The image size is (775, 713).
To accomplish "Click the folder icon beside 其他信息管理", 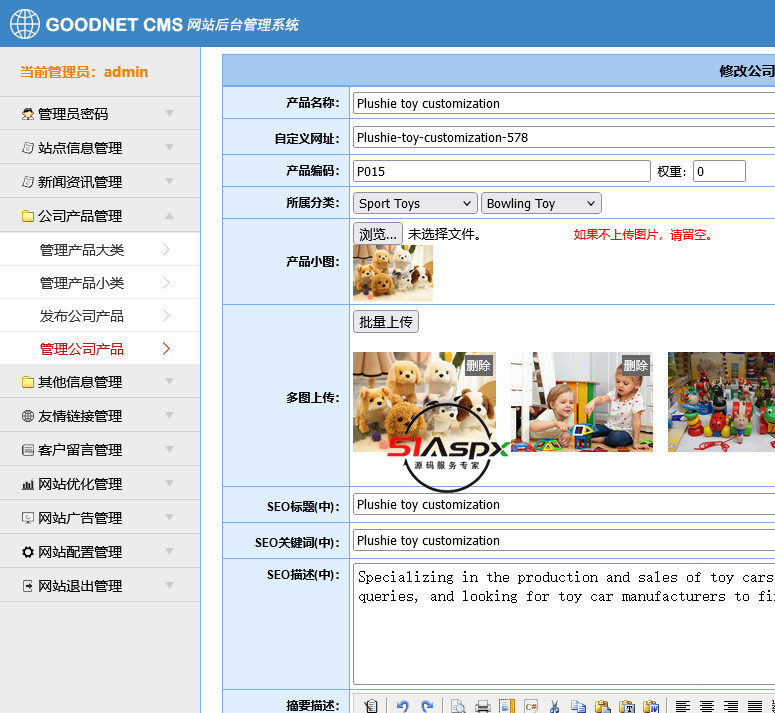I will click(x=28, y=382).
